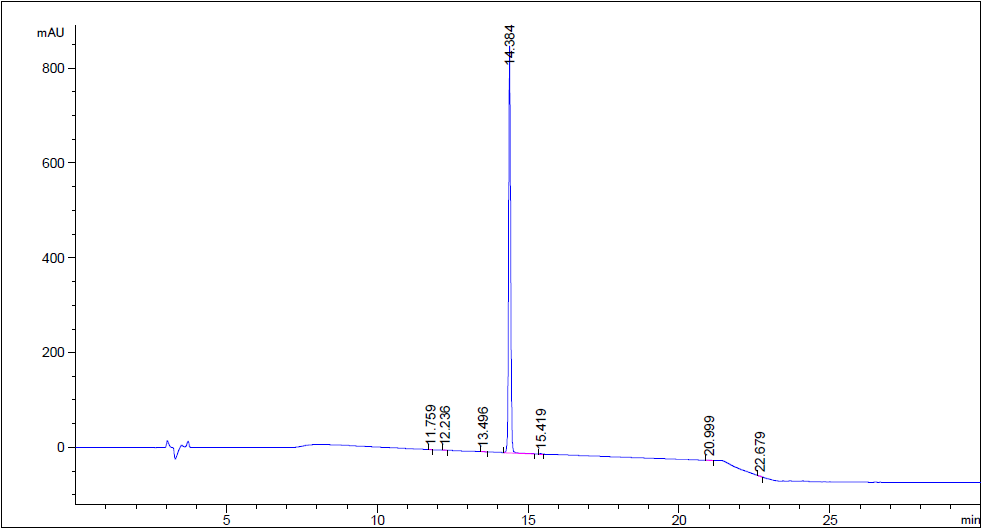Click the 25 minute x-axis label
982x529 pixels.
830,520
